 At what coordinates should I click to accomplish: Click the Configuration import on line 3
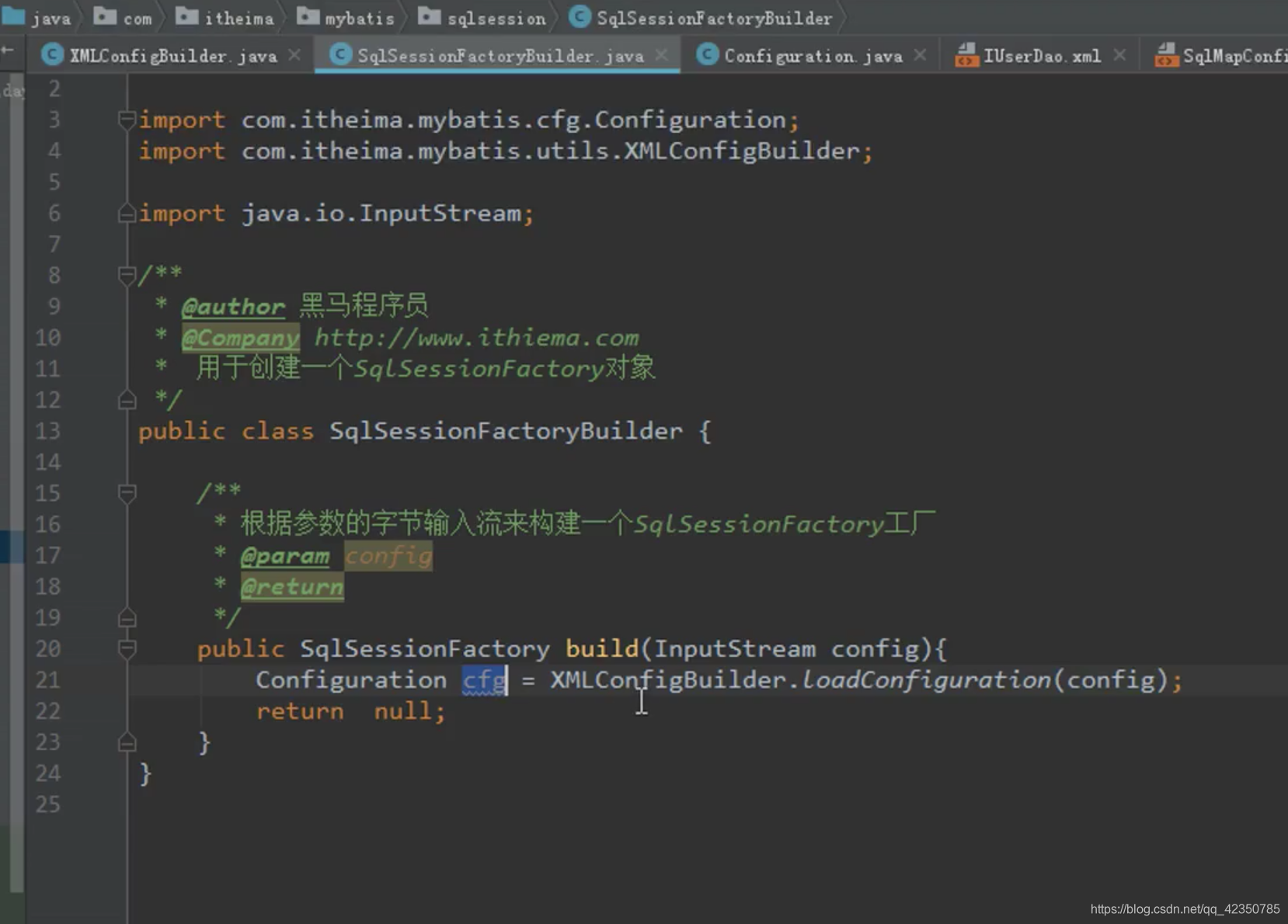[x=469, y=120]
